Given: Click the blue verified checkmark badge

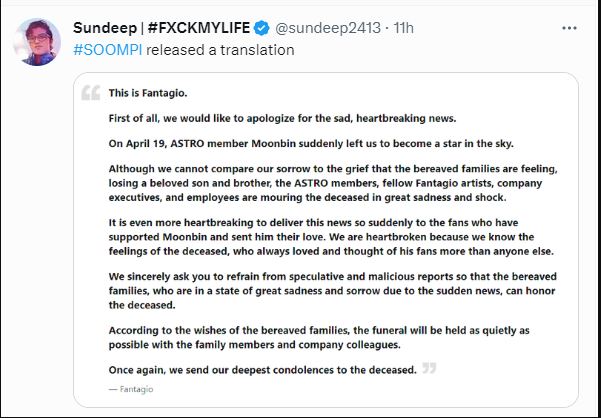Looking at the screenshot, I should click(262, 28).
